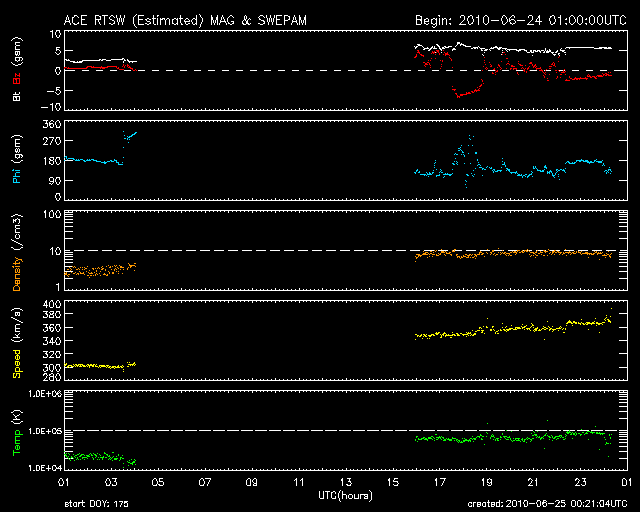Click the '21' hour tick label

click(533, 483)
